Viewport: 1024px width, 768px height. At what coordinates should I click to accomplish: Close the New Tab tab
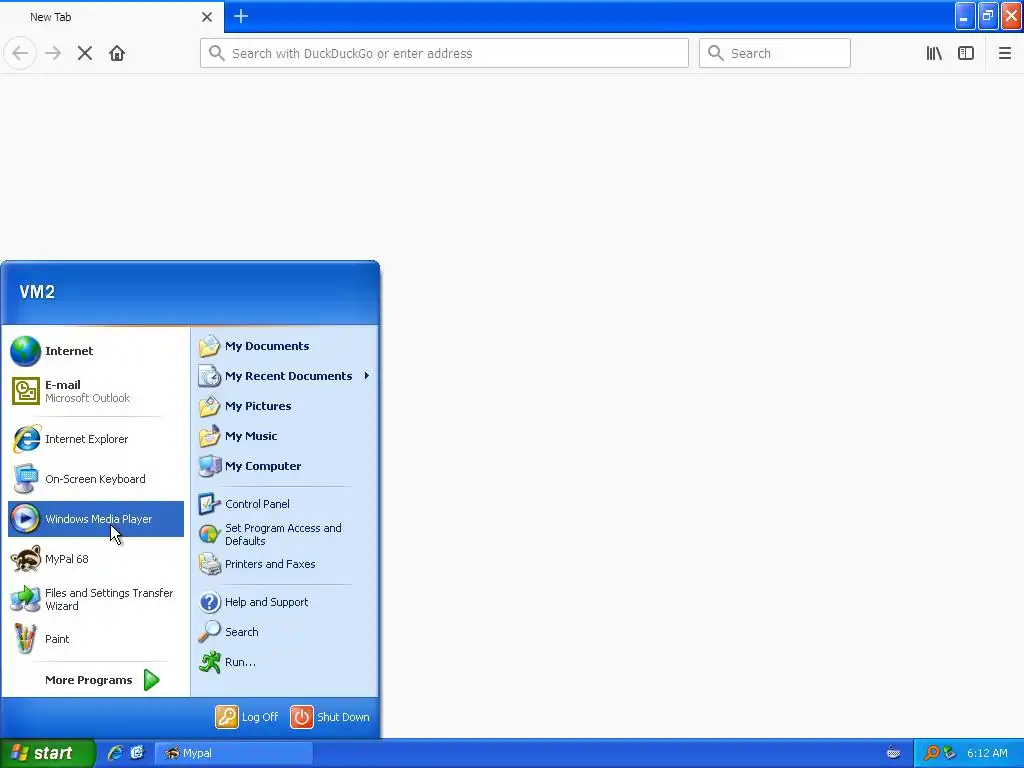point(207,17)
